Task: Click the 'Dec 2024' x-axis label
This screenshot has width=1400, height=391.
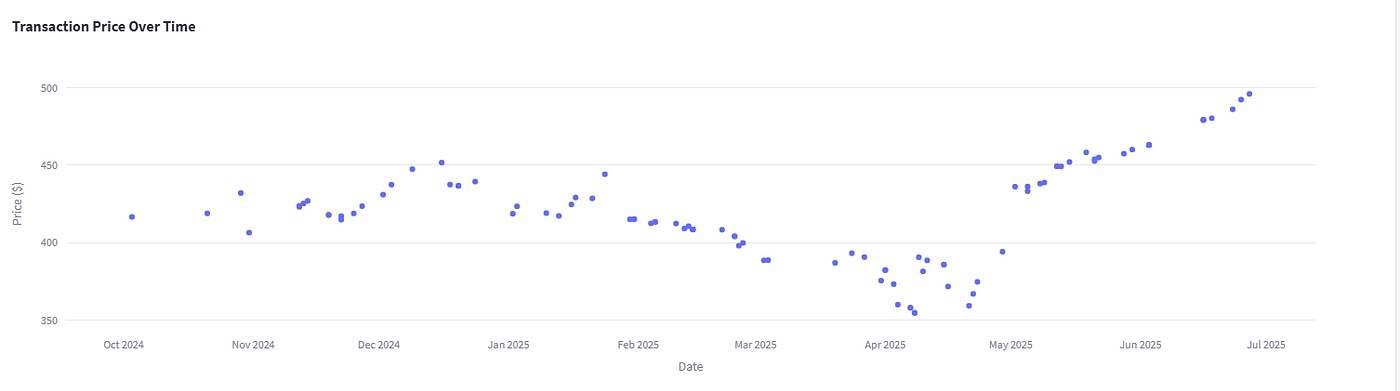Action: coord(379,345)
